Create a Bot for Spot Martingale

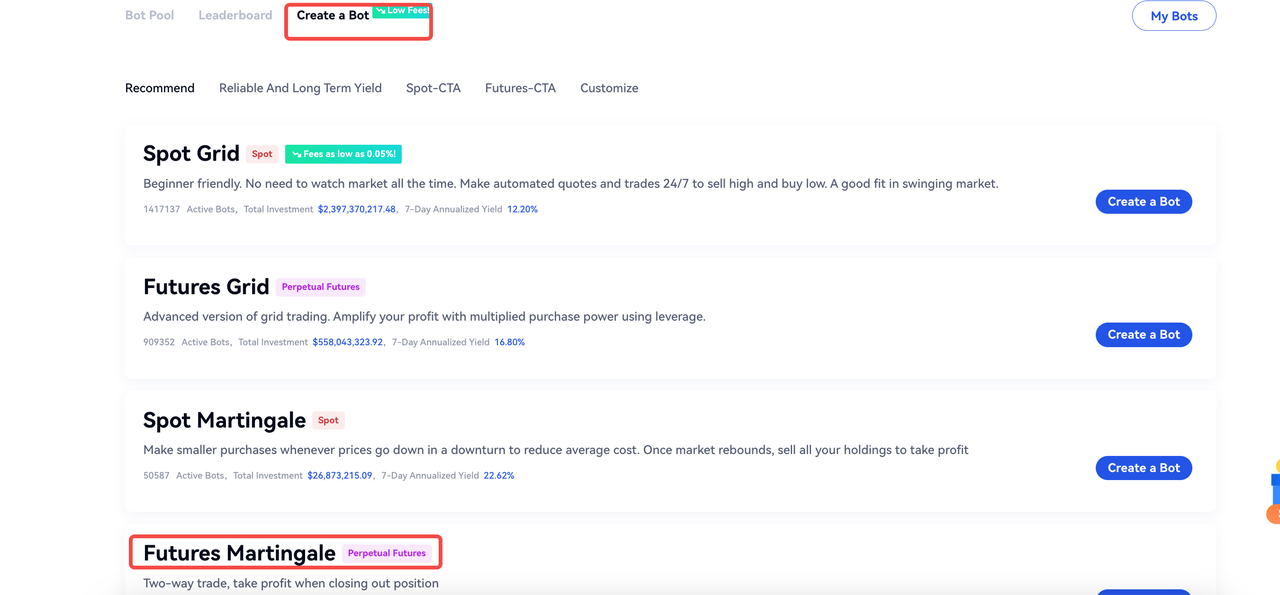tap(1143, 468)
